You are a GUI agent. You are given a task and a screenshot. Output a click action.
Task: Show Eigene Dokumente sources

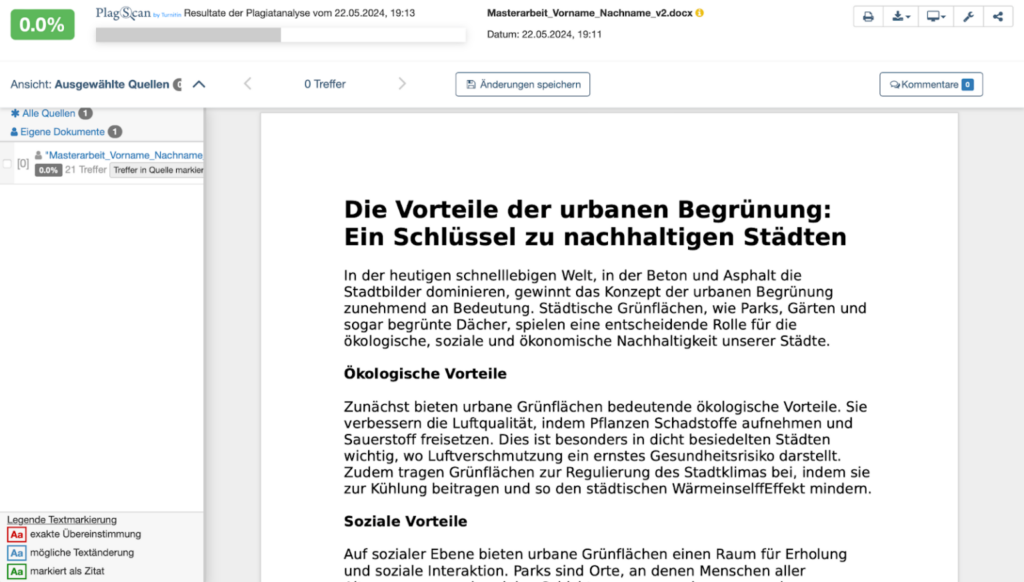[62, 132]
